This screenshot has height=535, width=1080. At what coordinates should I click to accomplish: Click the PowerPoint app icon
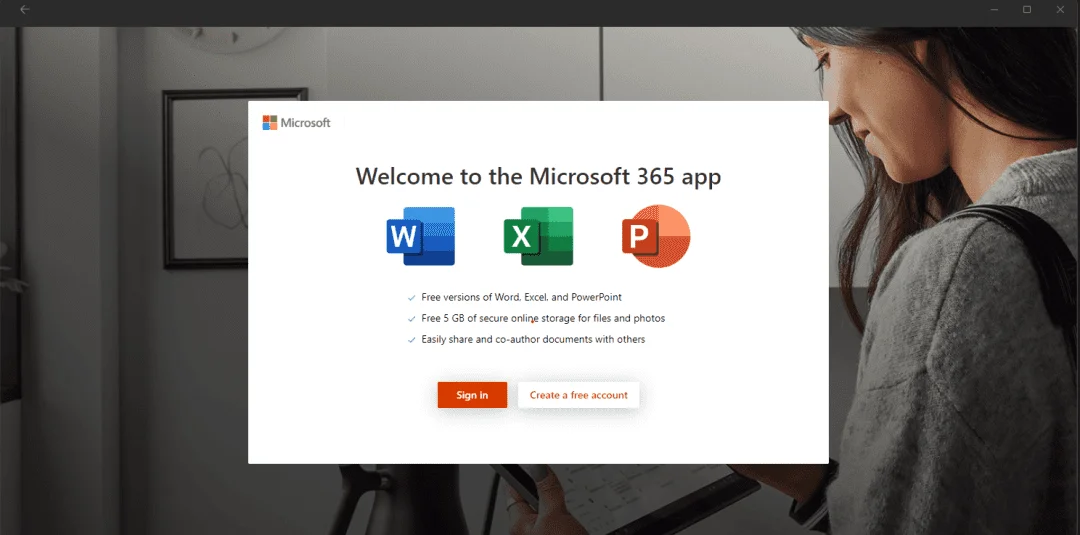point(656,236)
